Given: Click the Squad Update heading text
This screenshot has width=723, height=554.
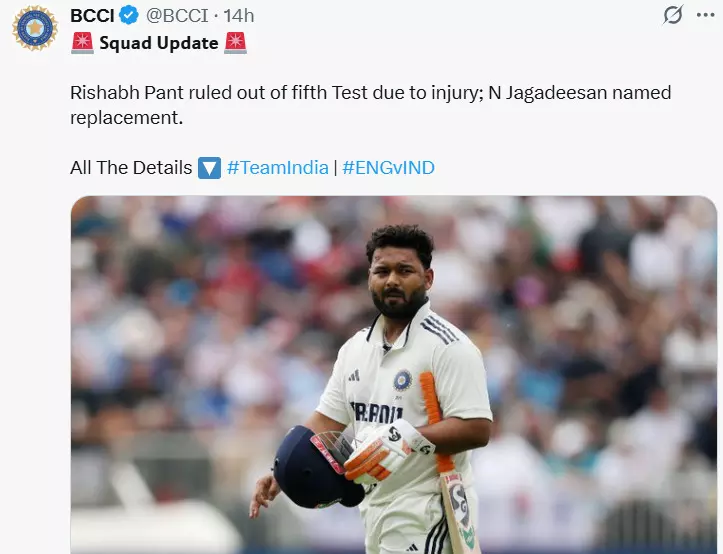Looking at the screenshot, I should point(159,43).
